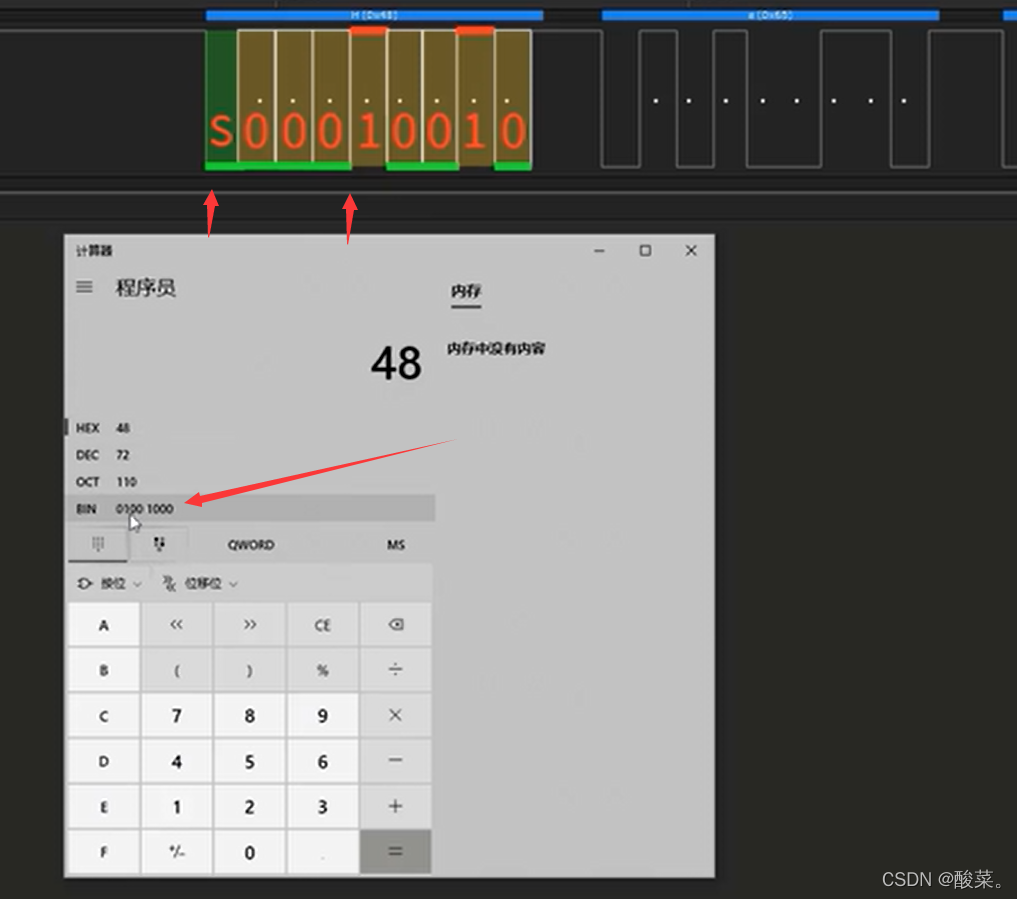This screenshot has width=1017, height=899.
Task: Click hex digit A key
Action: click(x=104, y=625)
